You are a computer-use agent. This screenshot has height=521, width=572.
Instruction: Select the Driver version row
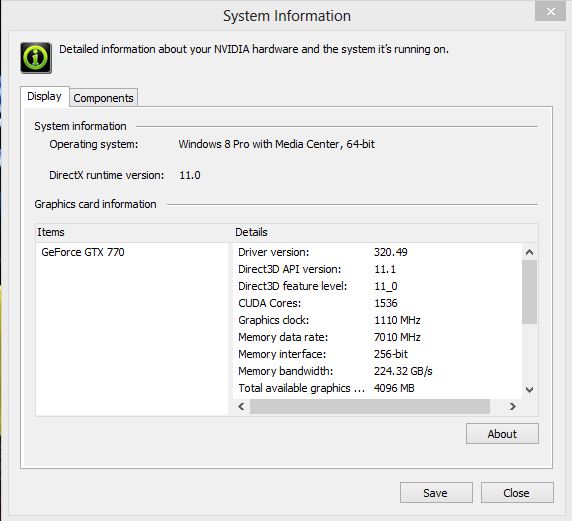(x=378, y=252)
